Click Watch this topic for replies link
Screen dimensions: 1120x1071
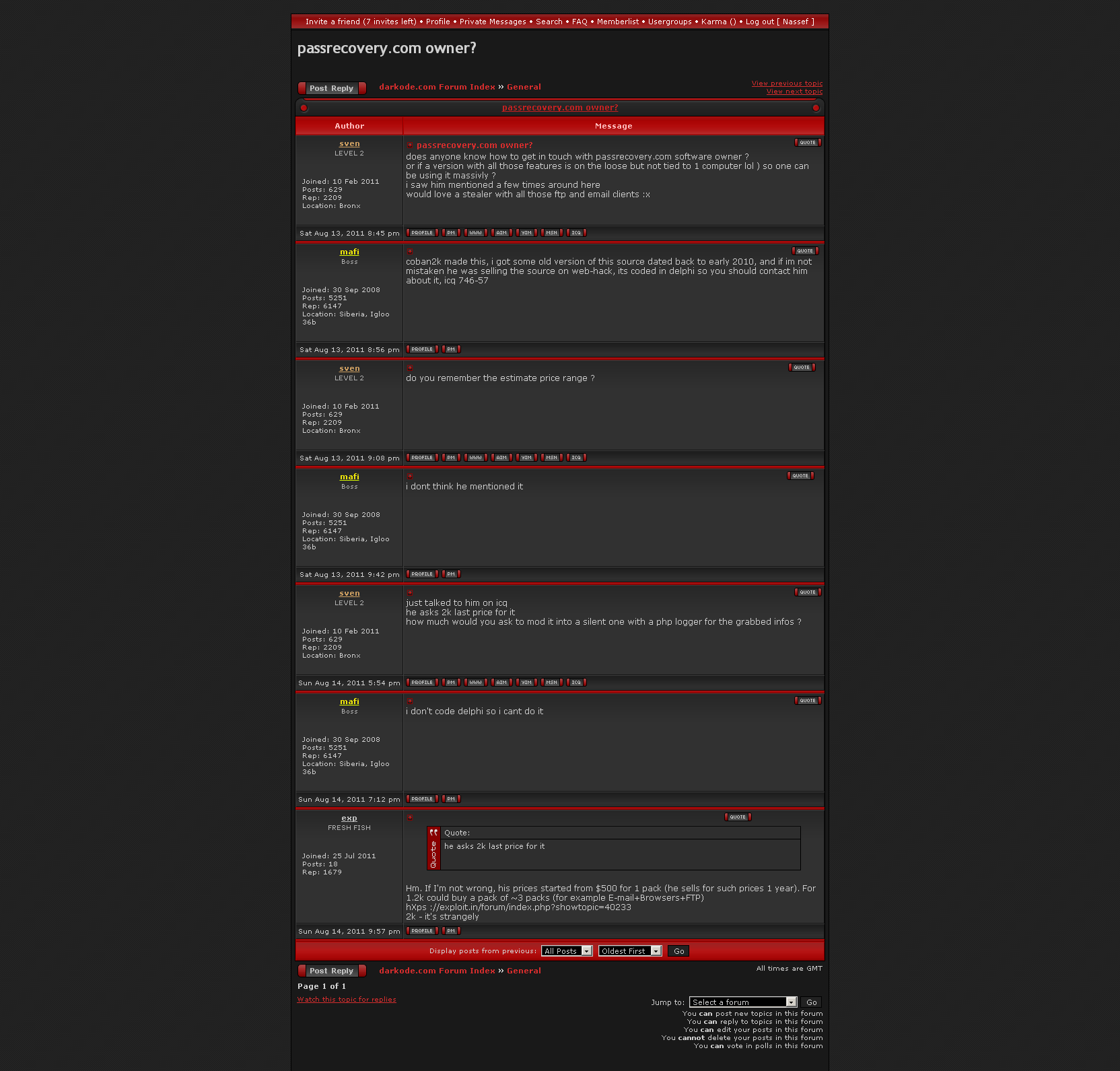click(347, 1000)
